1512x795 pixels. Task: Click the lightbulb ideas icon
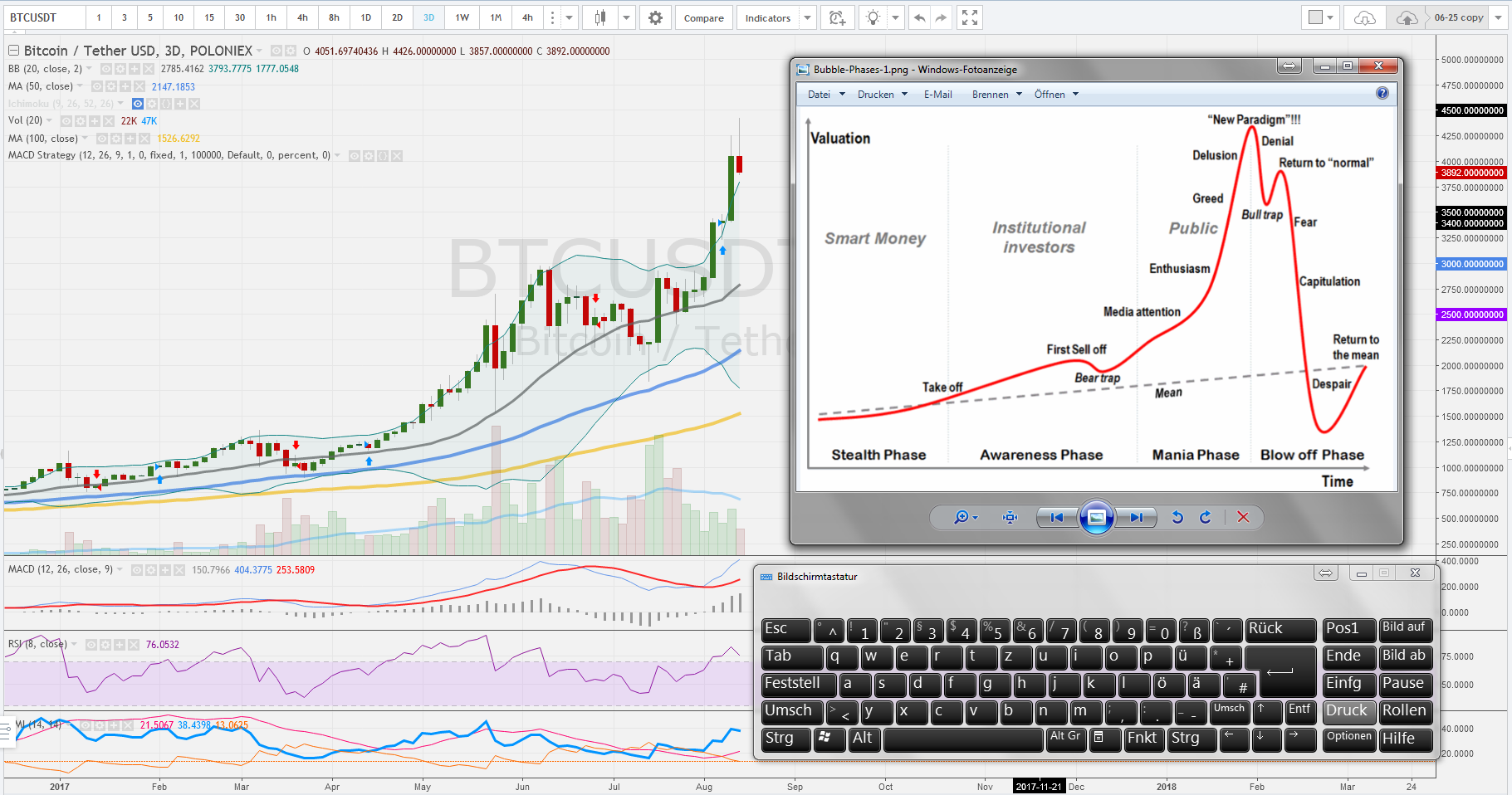873,17
